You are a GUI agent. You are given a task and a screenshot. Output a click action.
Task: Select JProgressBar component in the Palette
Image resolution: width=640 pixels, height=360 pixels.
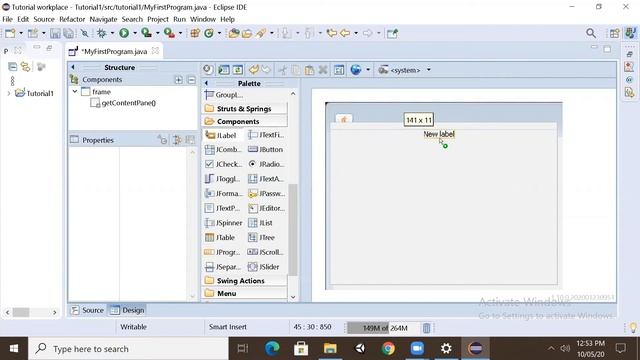pos(222,252)
